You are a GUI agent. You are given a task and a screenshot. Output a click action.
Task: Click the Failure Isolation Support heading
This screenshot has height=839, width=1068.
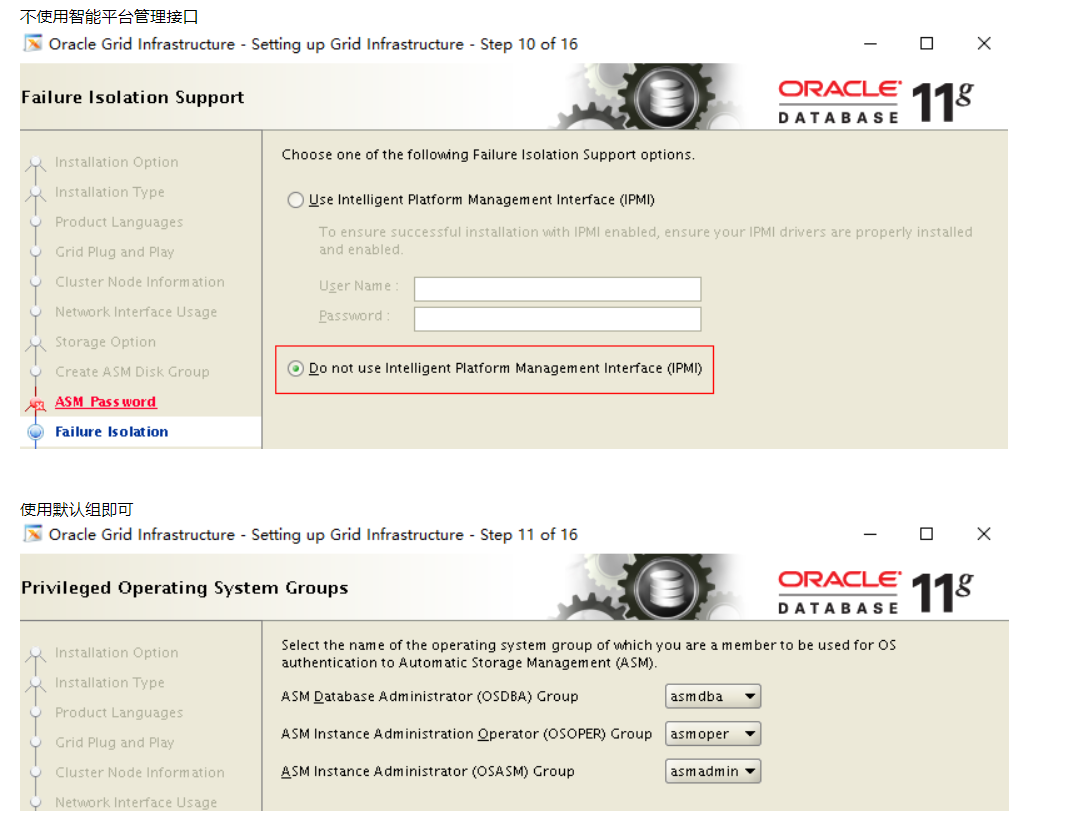tap(133, 97)
